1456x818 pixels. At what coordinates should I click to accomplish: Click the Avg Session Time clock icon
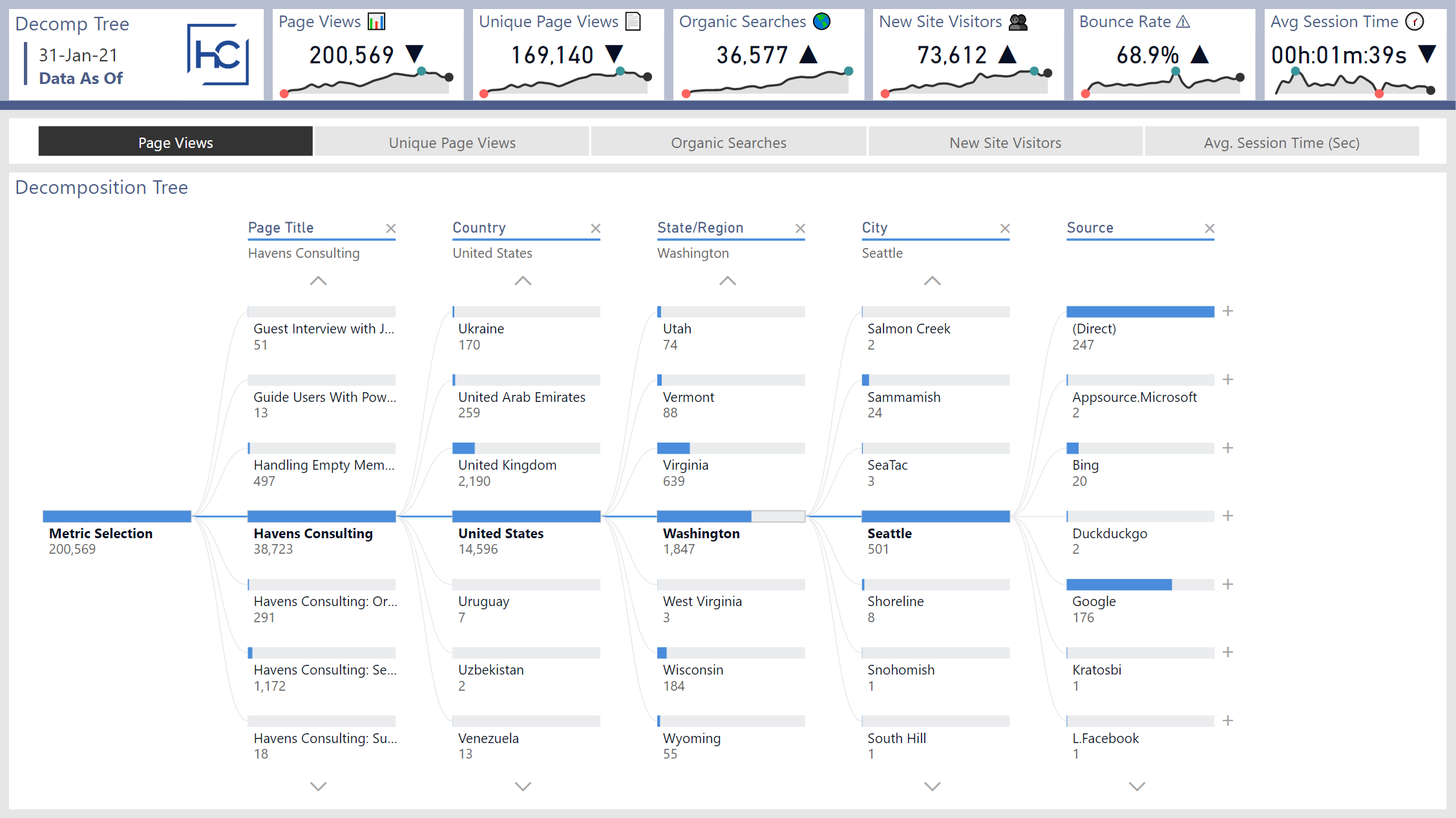tap(1415, 22)
